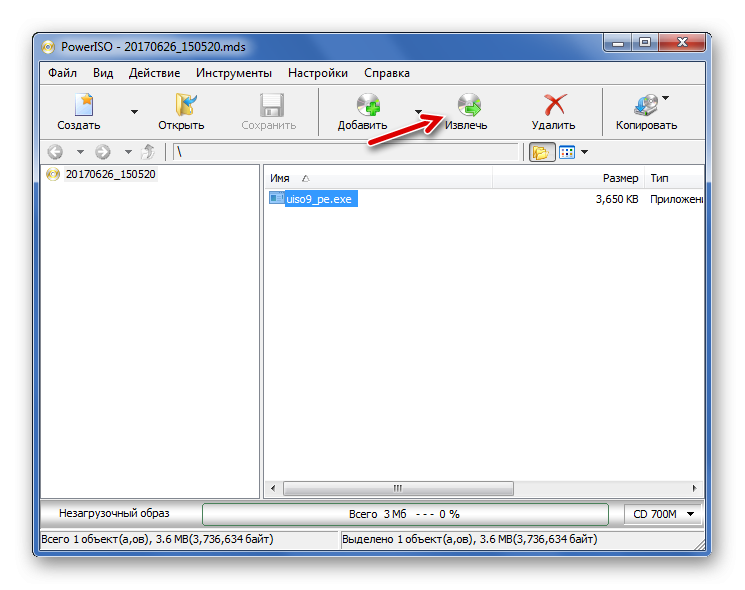The width and height of the screenshot is (745, 590).
Task: Expand dropdown arrow next to Добавить
Action: [420, 112]
